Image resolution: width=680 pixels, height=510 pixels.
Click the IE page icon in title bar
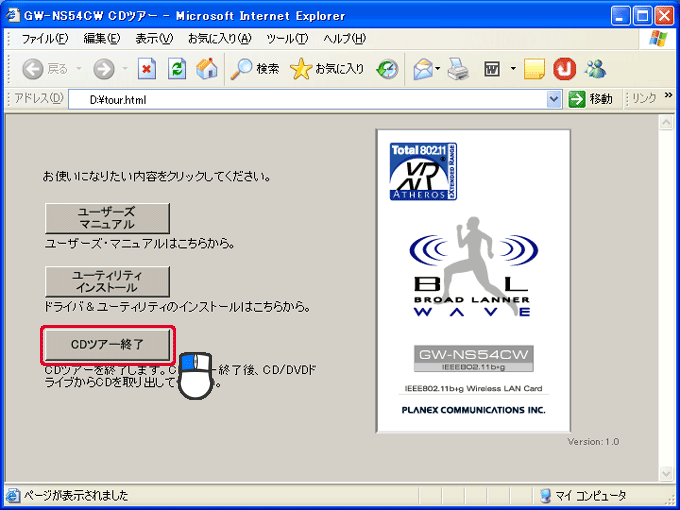point(13,15)
